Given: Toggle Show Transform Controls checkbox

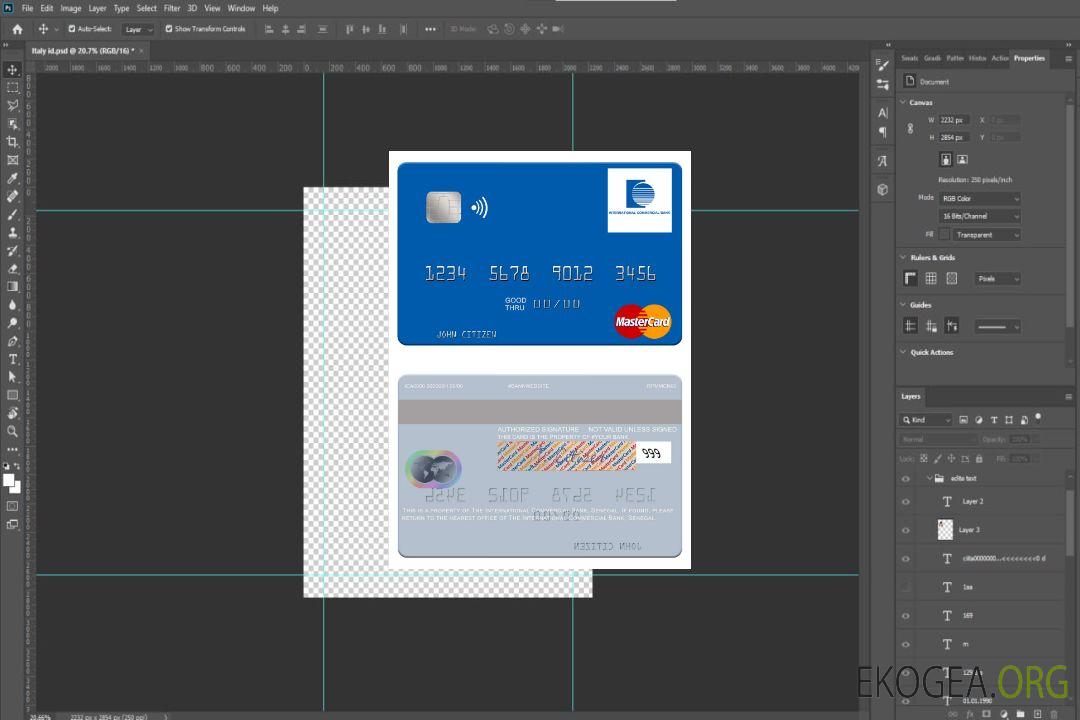Looking at the screenshot, I should coord(169,29).
